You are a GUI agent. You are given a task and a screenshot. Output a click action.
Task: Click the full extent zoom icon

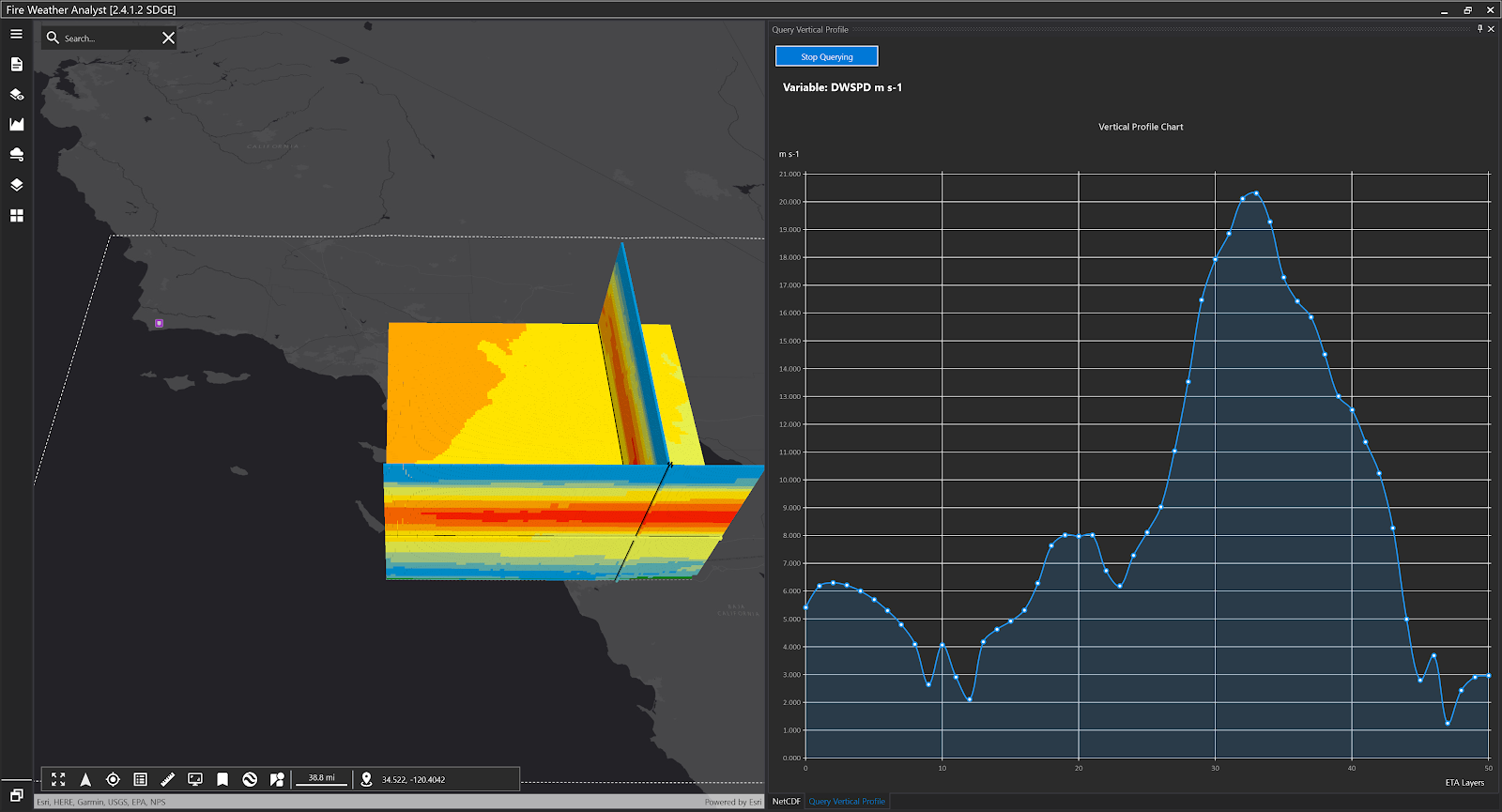(58, 779)
